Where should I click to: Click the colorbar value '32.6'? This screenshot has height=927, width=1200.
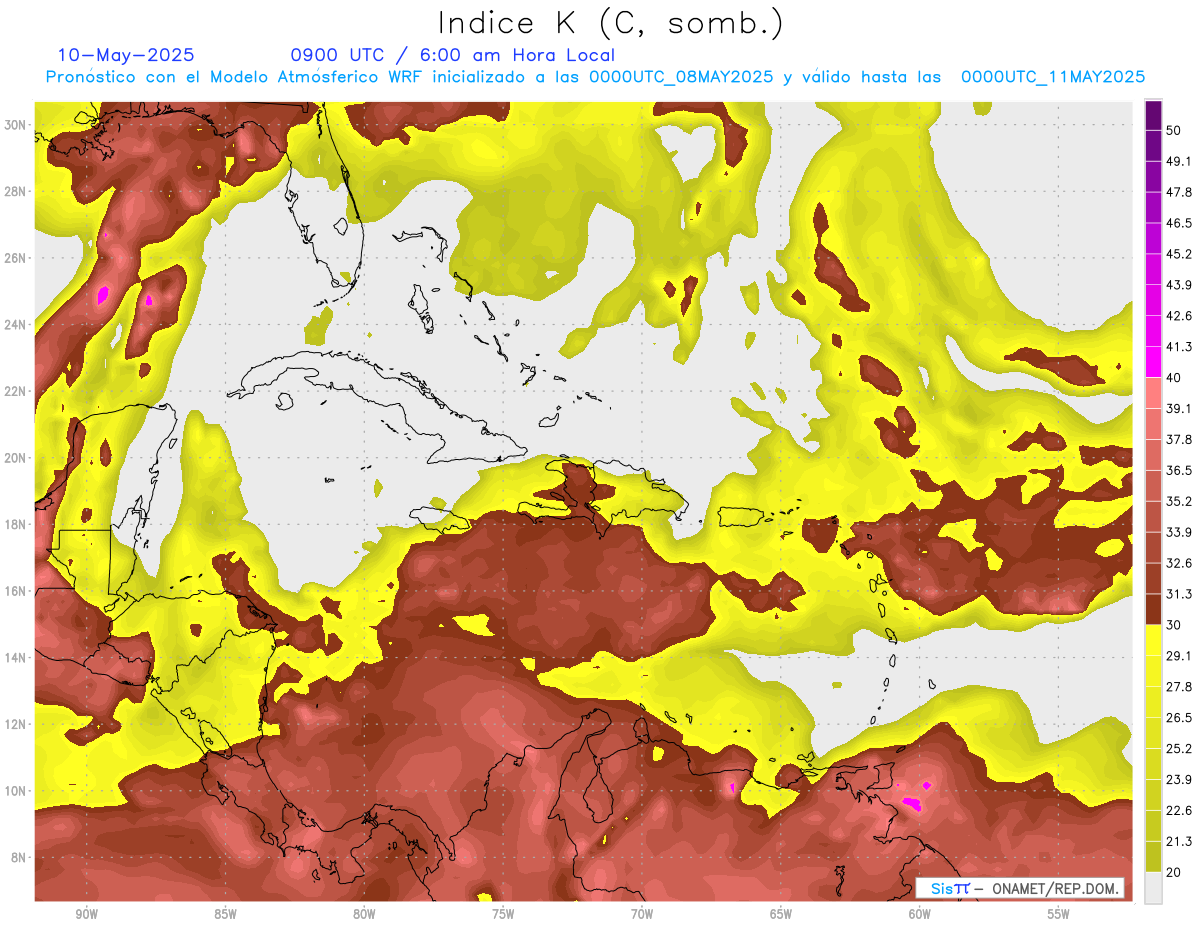coord(1178,563)
